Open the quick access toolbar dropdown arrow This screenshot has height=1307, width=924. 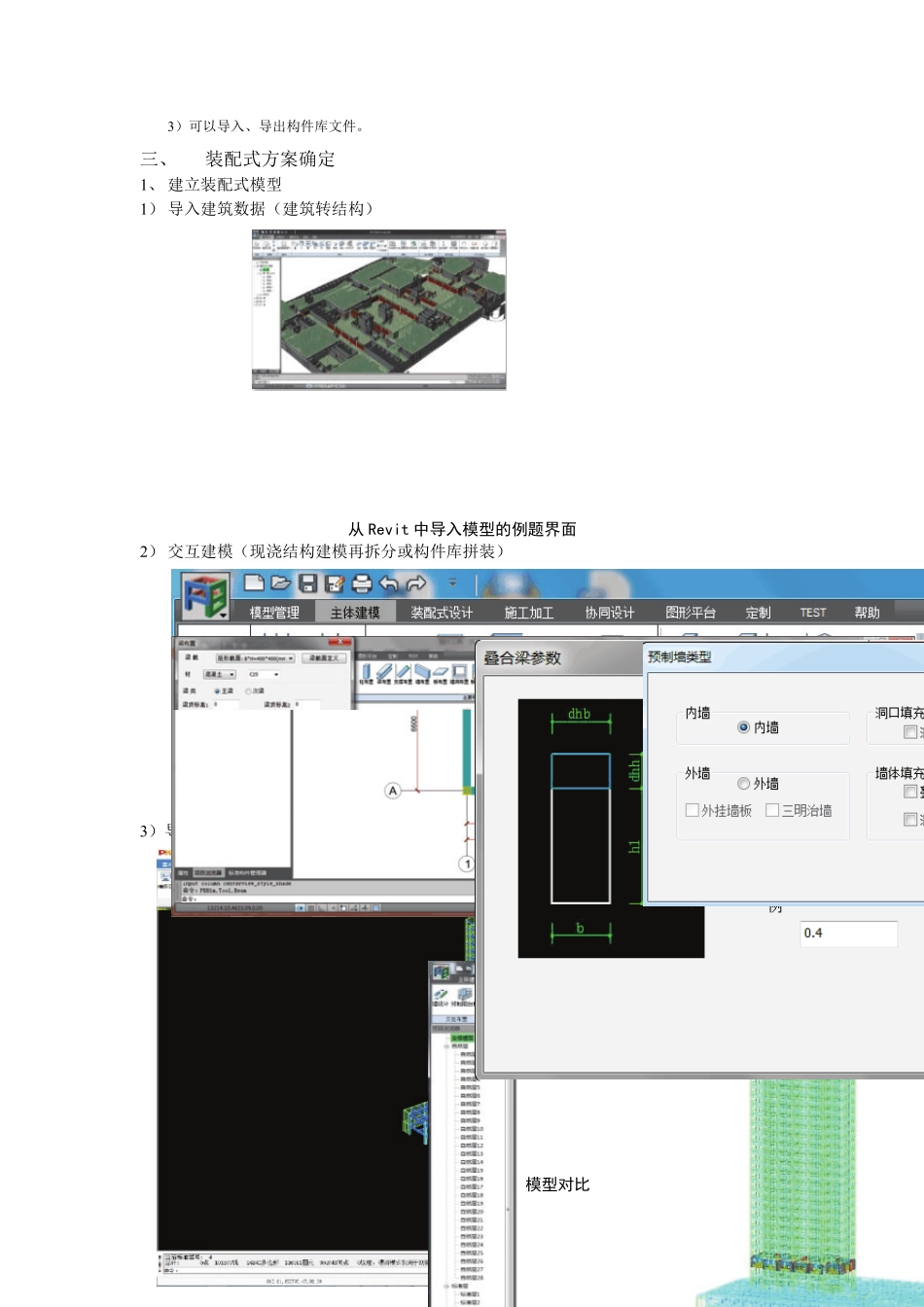(452, 583)
